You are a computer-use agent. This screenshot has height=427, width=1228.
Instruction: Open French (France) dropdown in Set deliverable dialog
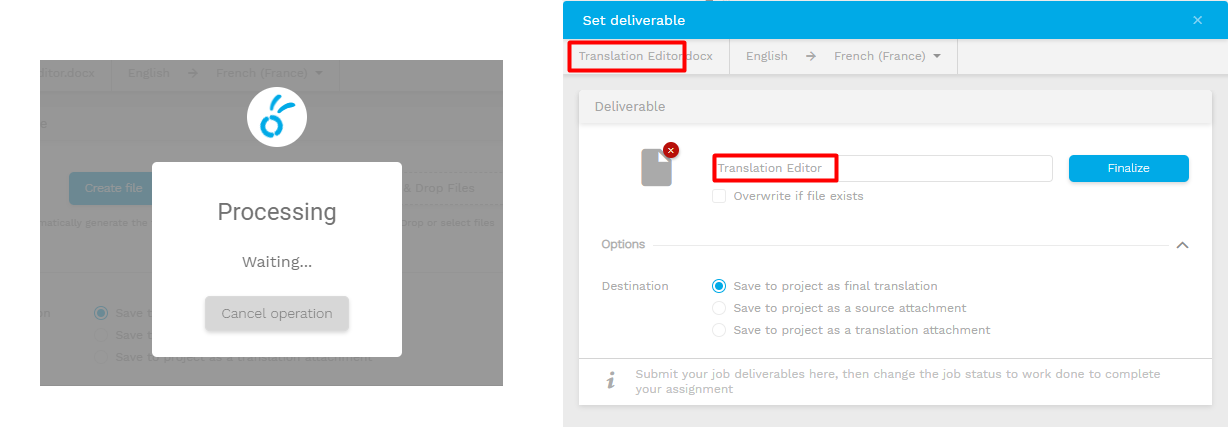coord(887,57)
